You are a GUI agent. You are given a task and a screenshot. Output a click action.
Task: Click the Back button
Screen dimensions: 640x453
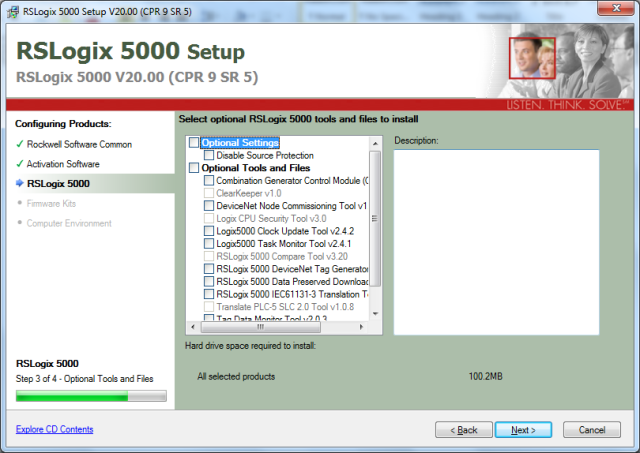pos(464,430)
